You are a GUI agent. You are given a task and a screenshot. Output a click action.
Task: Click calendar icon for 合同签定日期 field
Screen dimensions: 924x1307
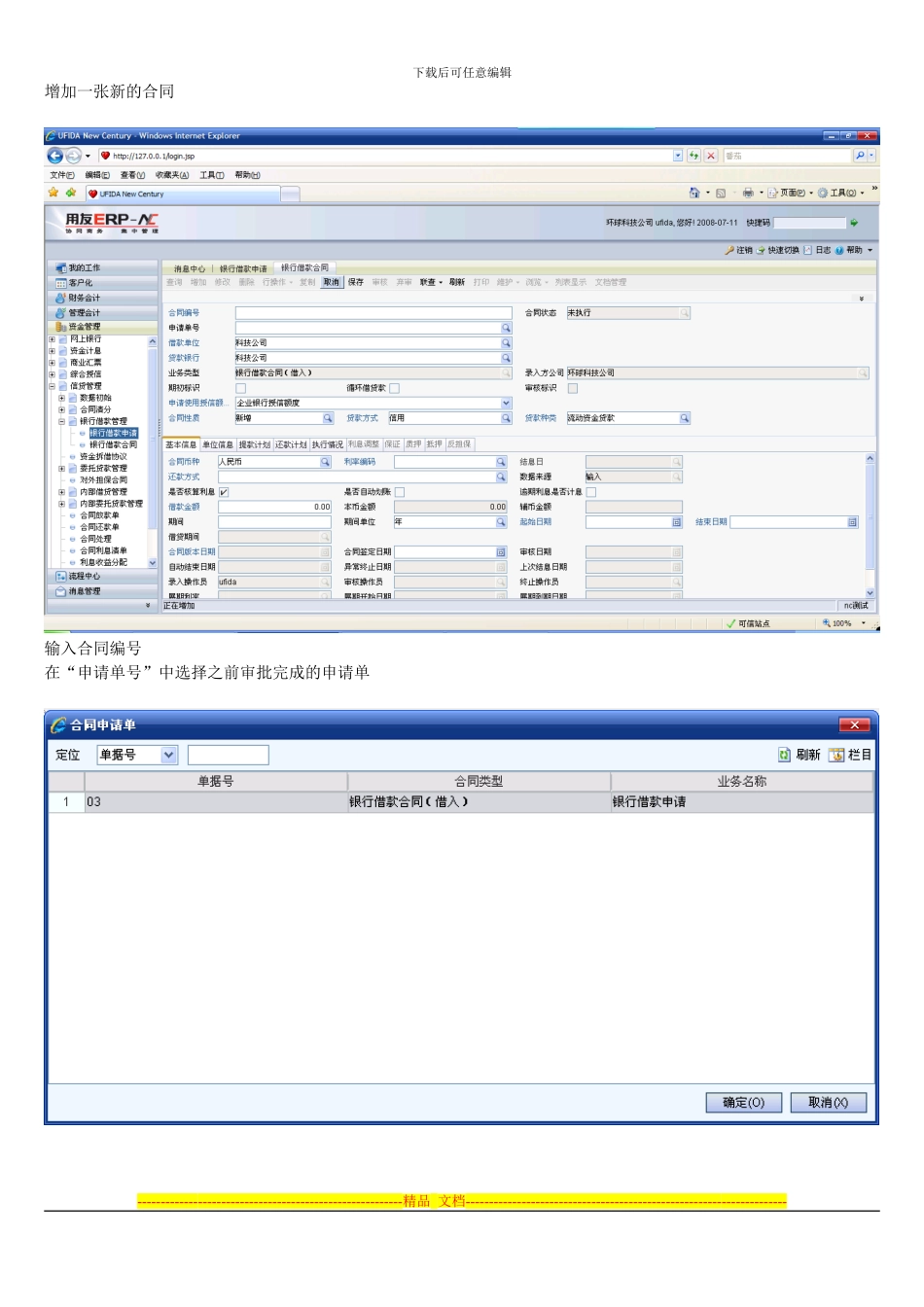[501, 552]
